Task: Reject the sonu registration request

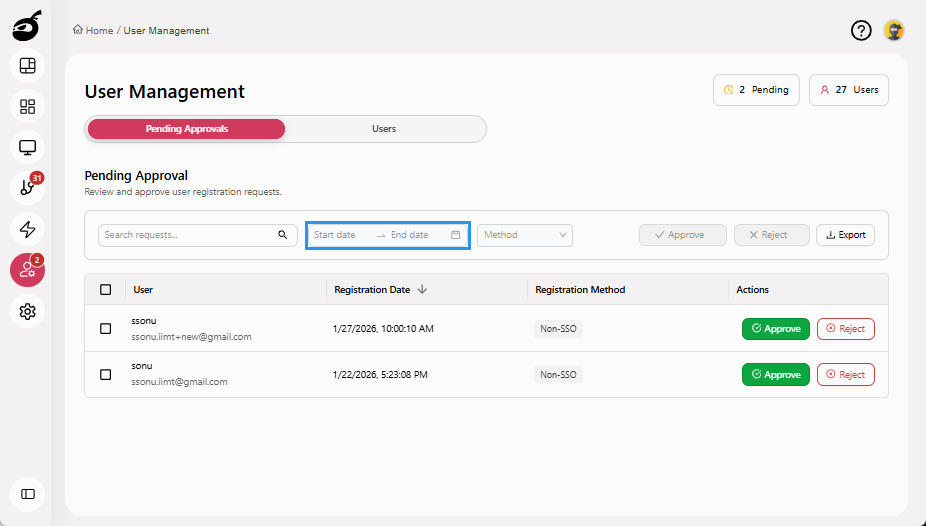Action: [x=846, y=375]
